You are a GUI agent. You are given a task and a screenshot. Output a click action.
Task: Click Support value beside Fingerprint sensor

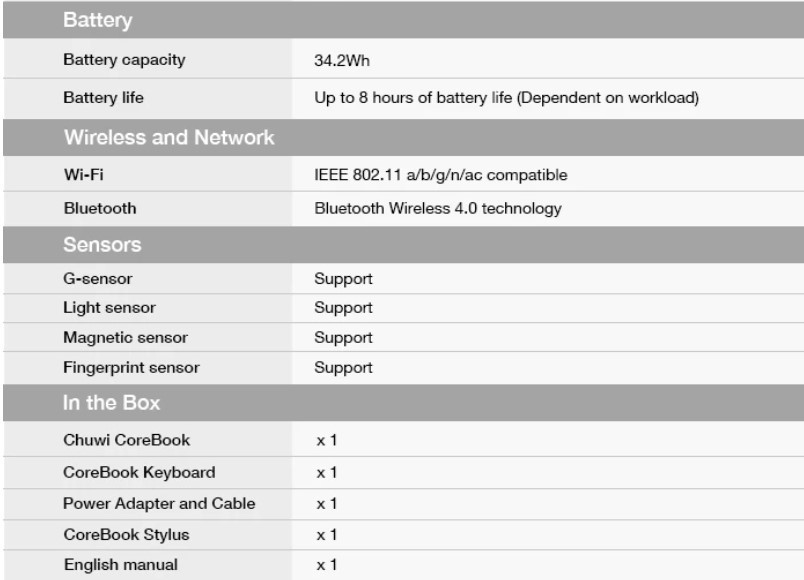pyautogui.click(x=343, y=368)
